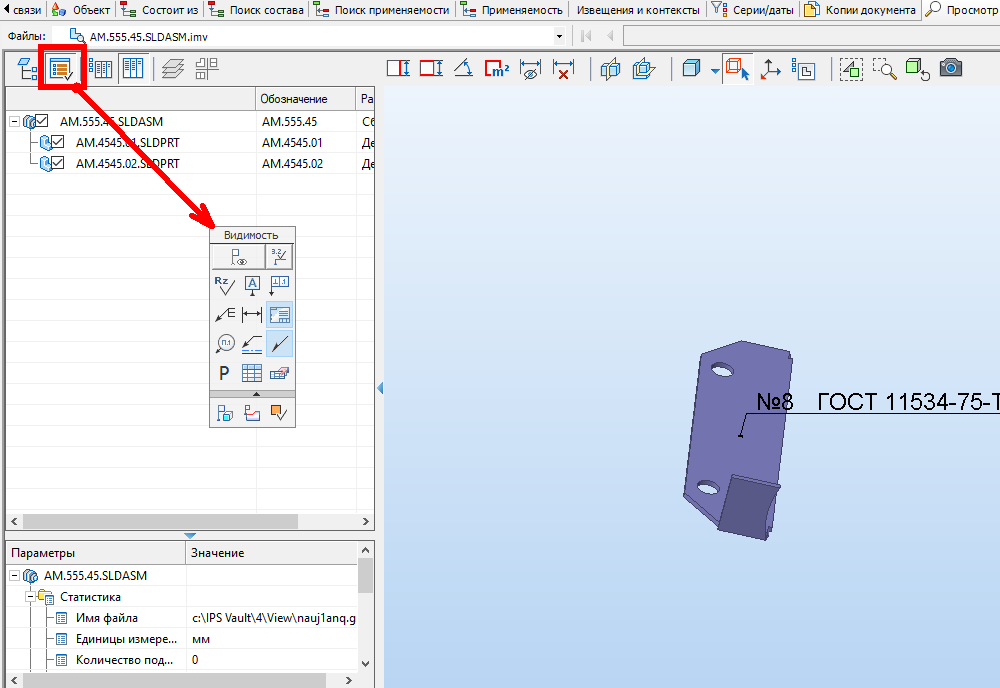Uncheck the AM.555.45.SLDASM assembly checkbox
Image resolution: width=1000 pixels, height=688 pixels.
pos(42,122)
